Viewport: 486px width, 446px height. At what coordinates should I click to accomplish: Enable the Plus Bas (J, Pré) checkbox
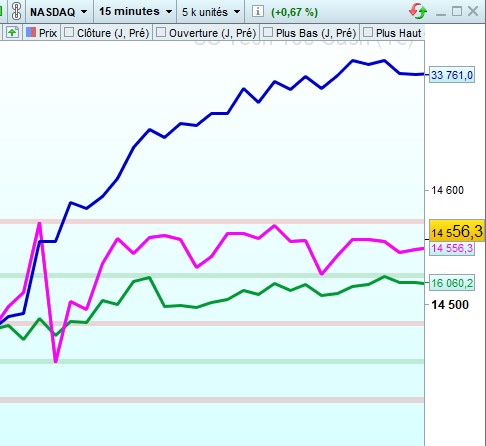268,32
